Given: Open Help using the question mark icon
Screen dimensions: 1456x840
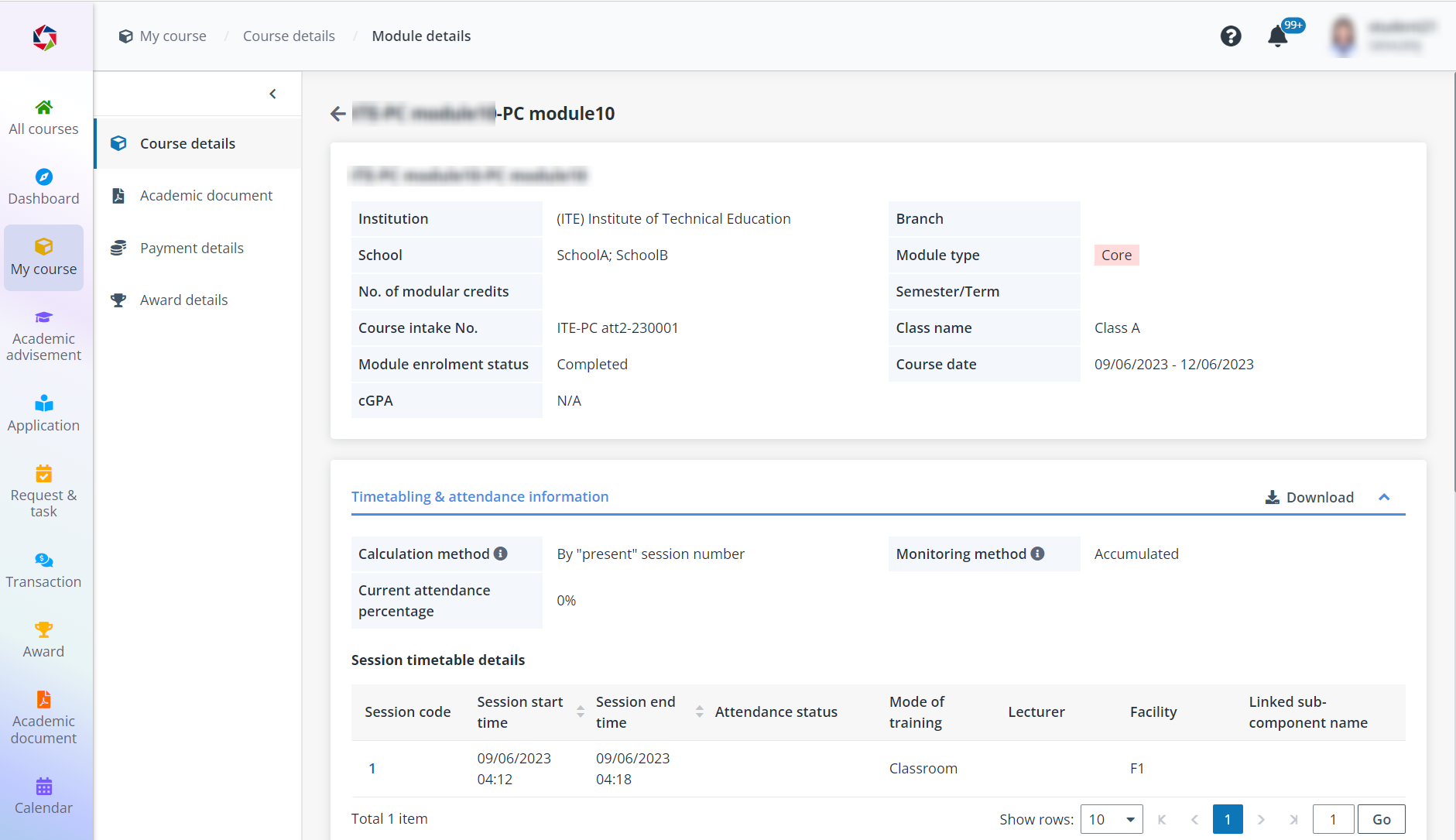Looking at the screenshot, I should 1231,36.
